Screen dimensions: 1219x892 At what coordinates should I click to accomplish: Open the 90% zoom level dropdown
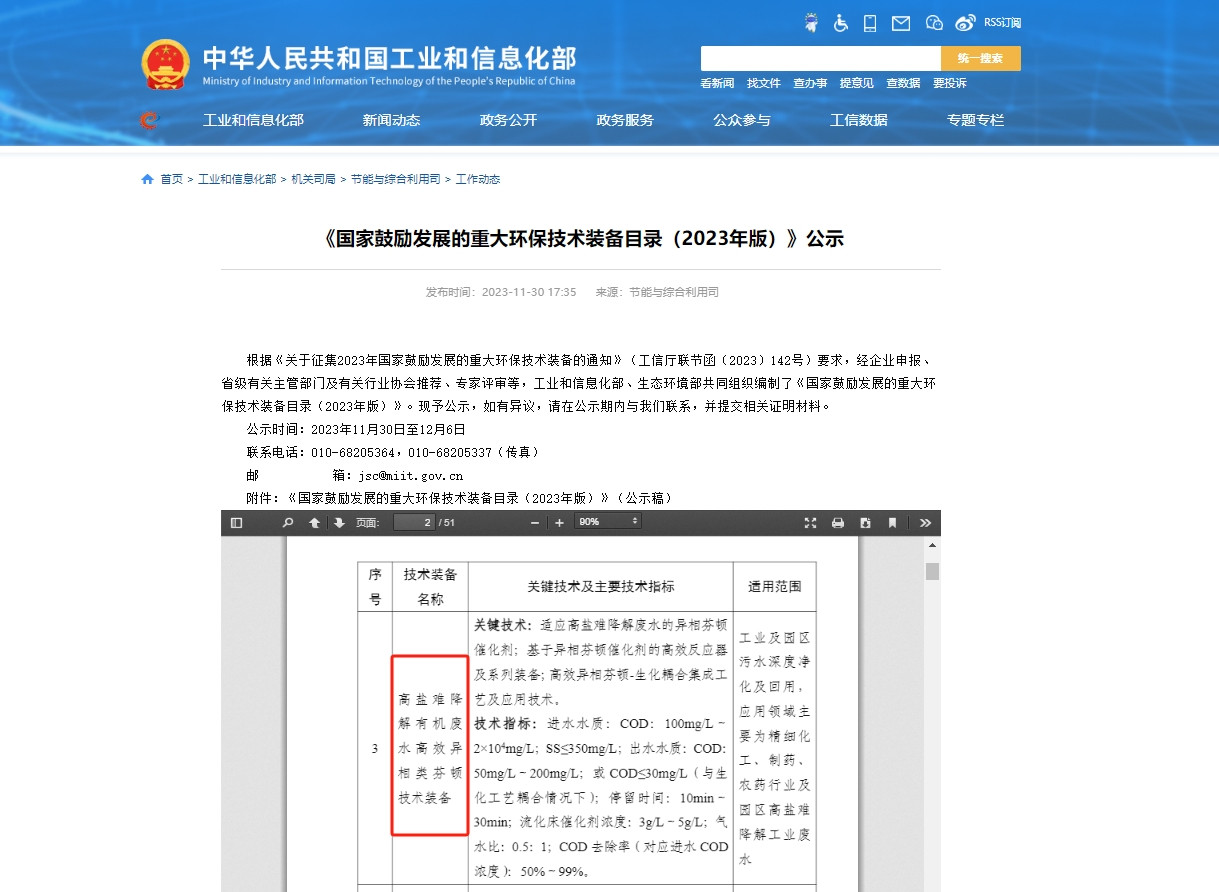tap(607, 521)
